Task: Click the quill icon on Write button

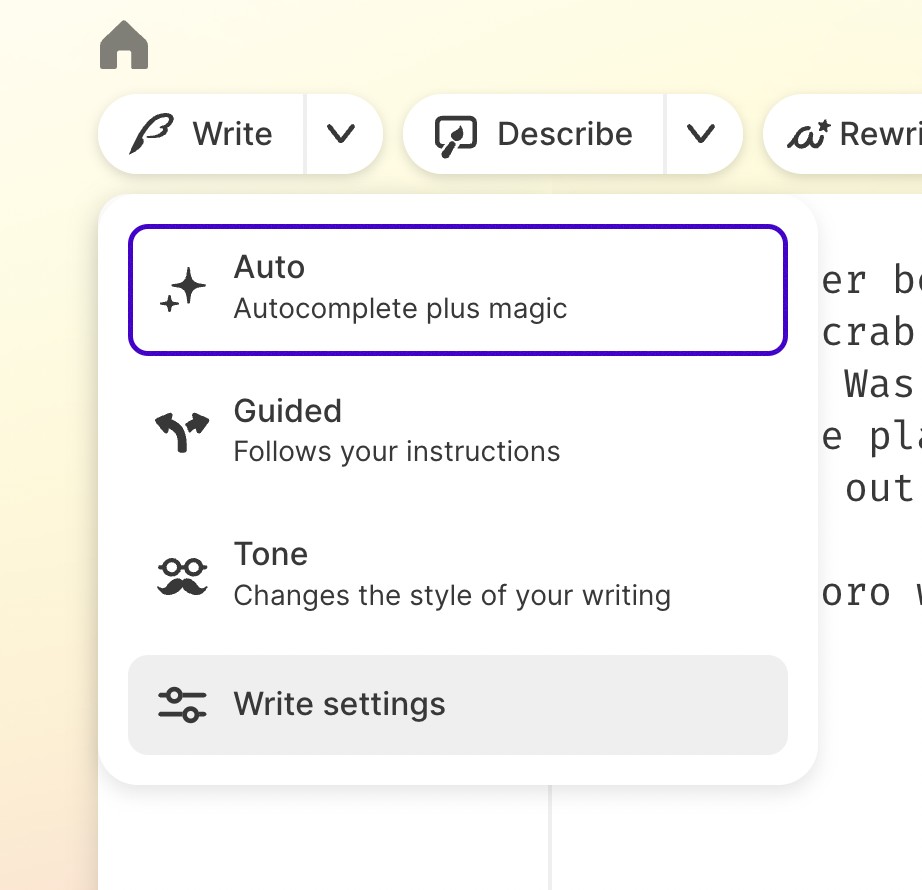Action: tap(151, 134)
